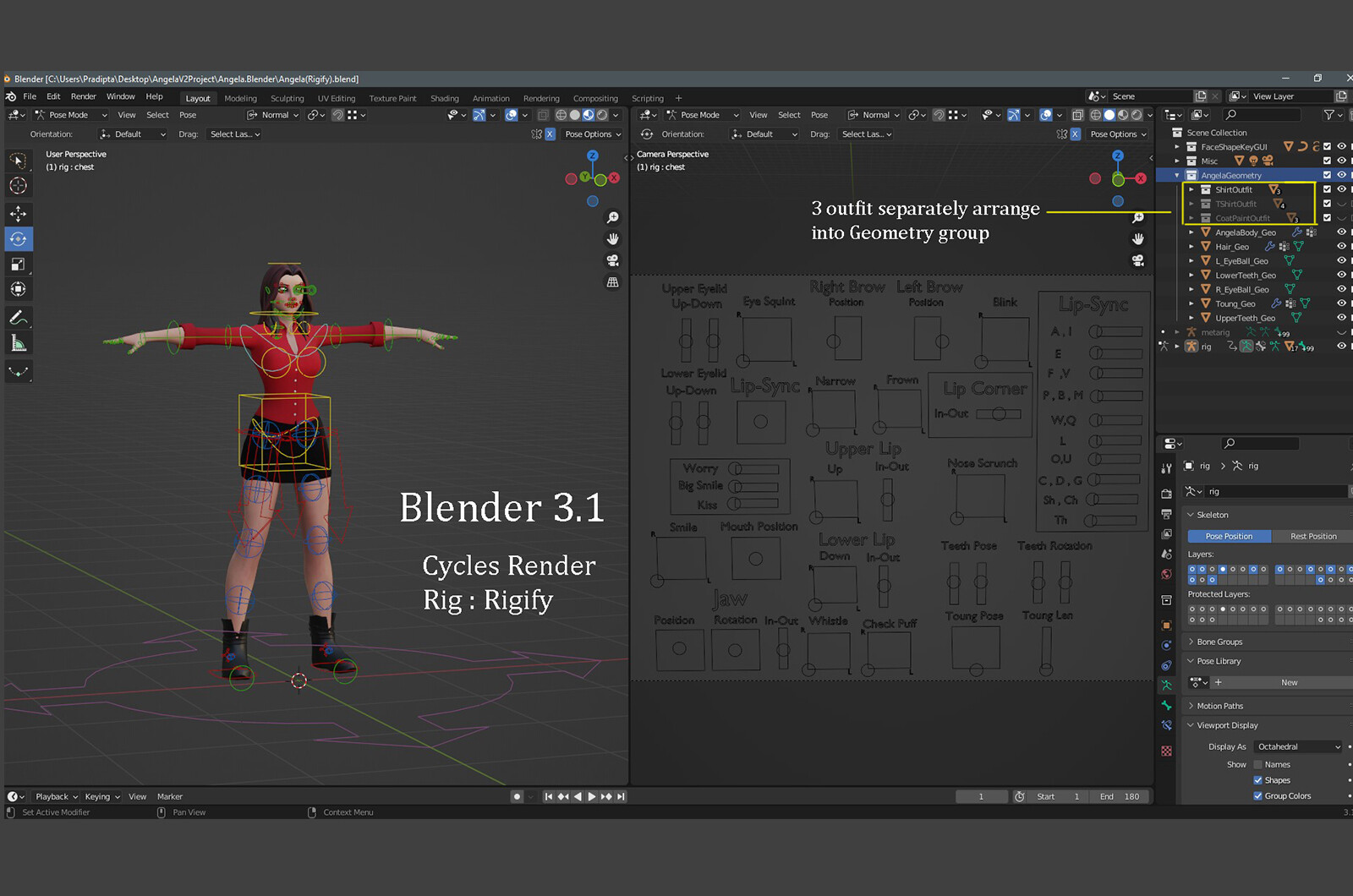Screen dimensions: 1353x896
Task: Click New in Pose Library
Action: (x=1289, y=683)
